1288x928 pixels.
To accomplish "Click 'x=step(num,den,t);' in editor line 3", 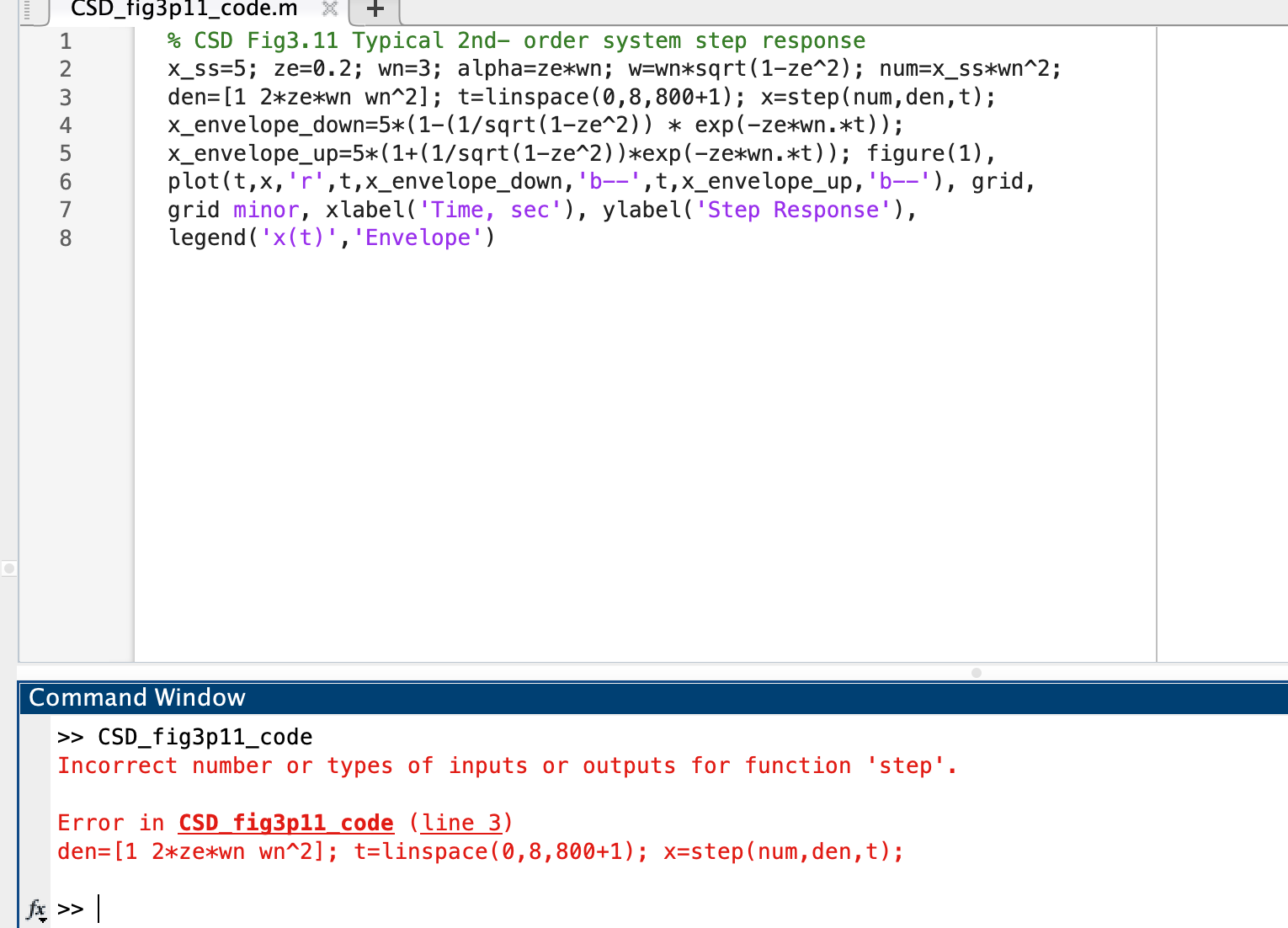I will click(x=878, y=98).
